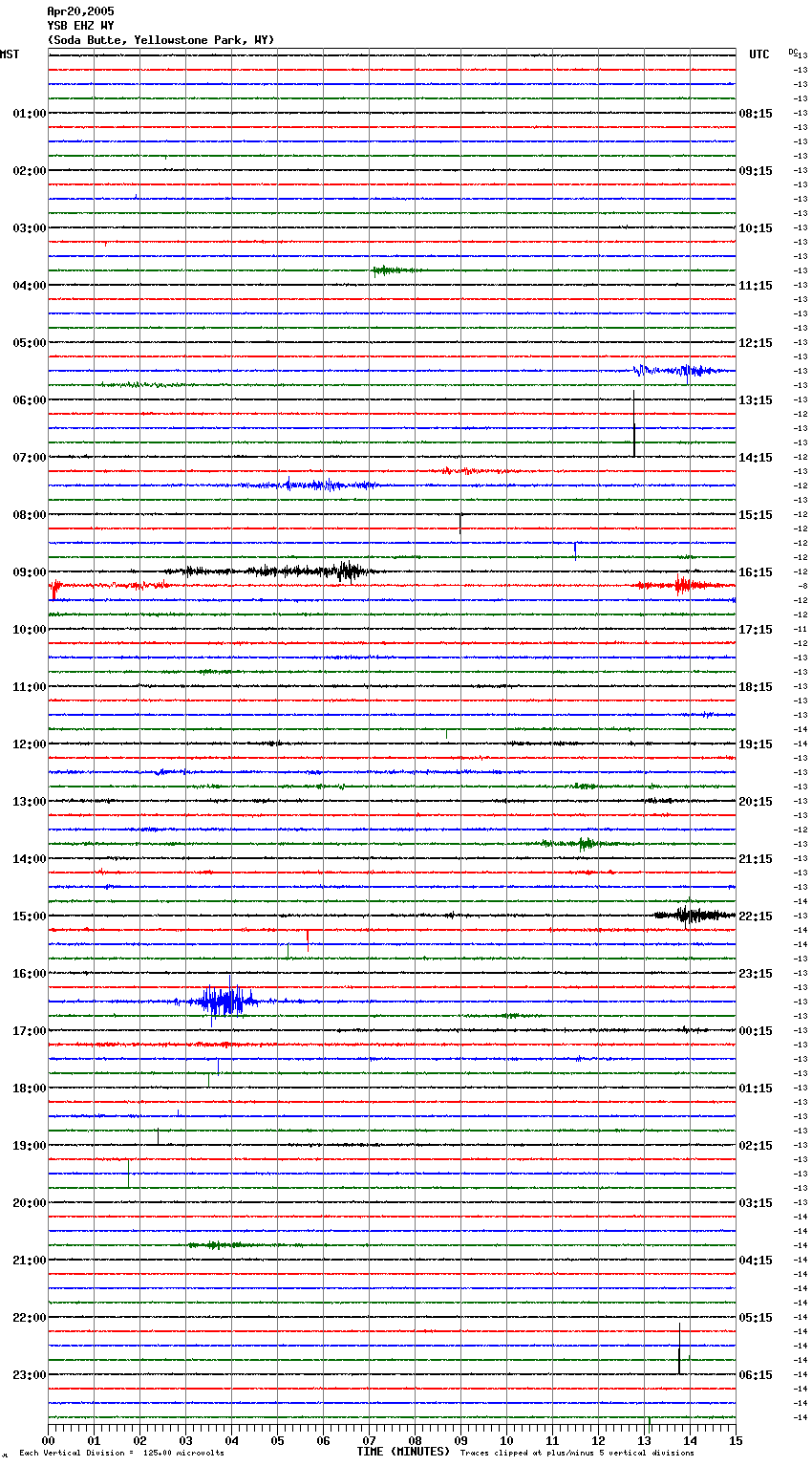Select the '13:15' UTC time label
This screenshot has height=1466, width=812.
click(x=756, y=400)
